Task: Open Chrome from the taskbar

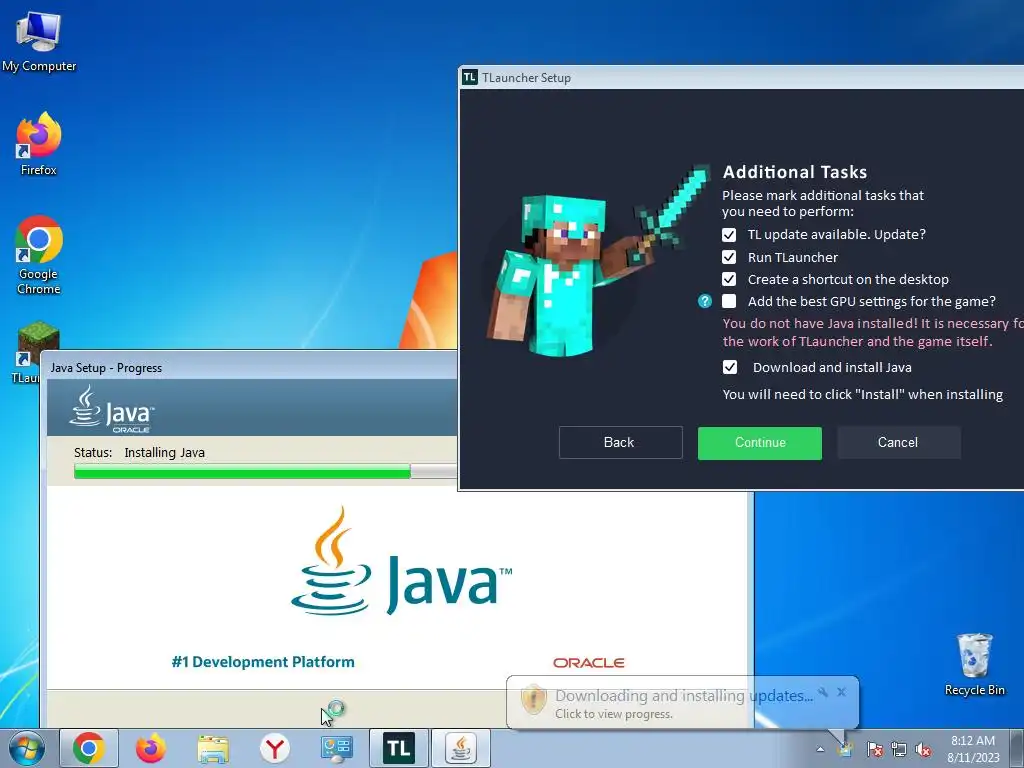Action: pyautogui.click(x=89, y=748)
